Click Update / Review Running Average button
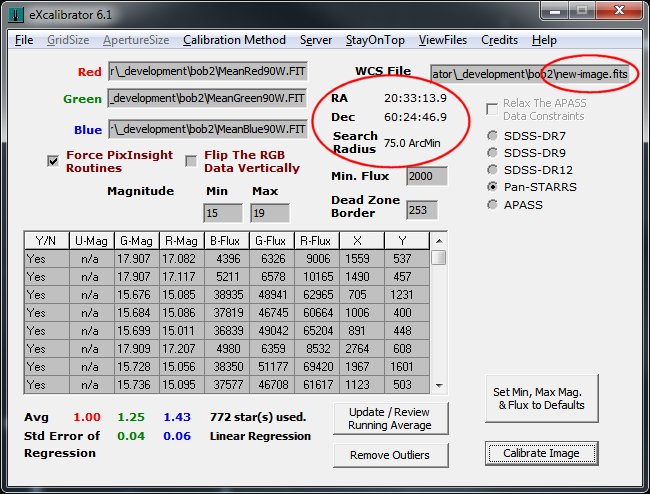 pos(390,419)
